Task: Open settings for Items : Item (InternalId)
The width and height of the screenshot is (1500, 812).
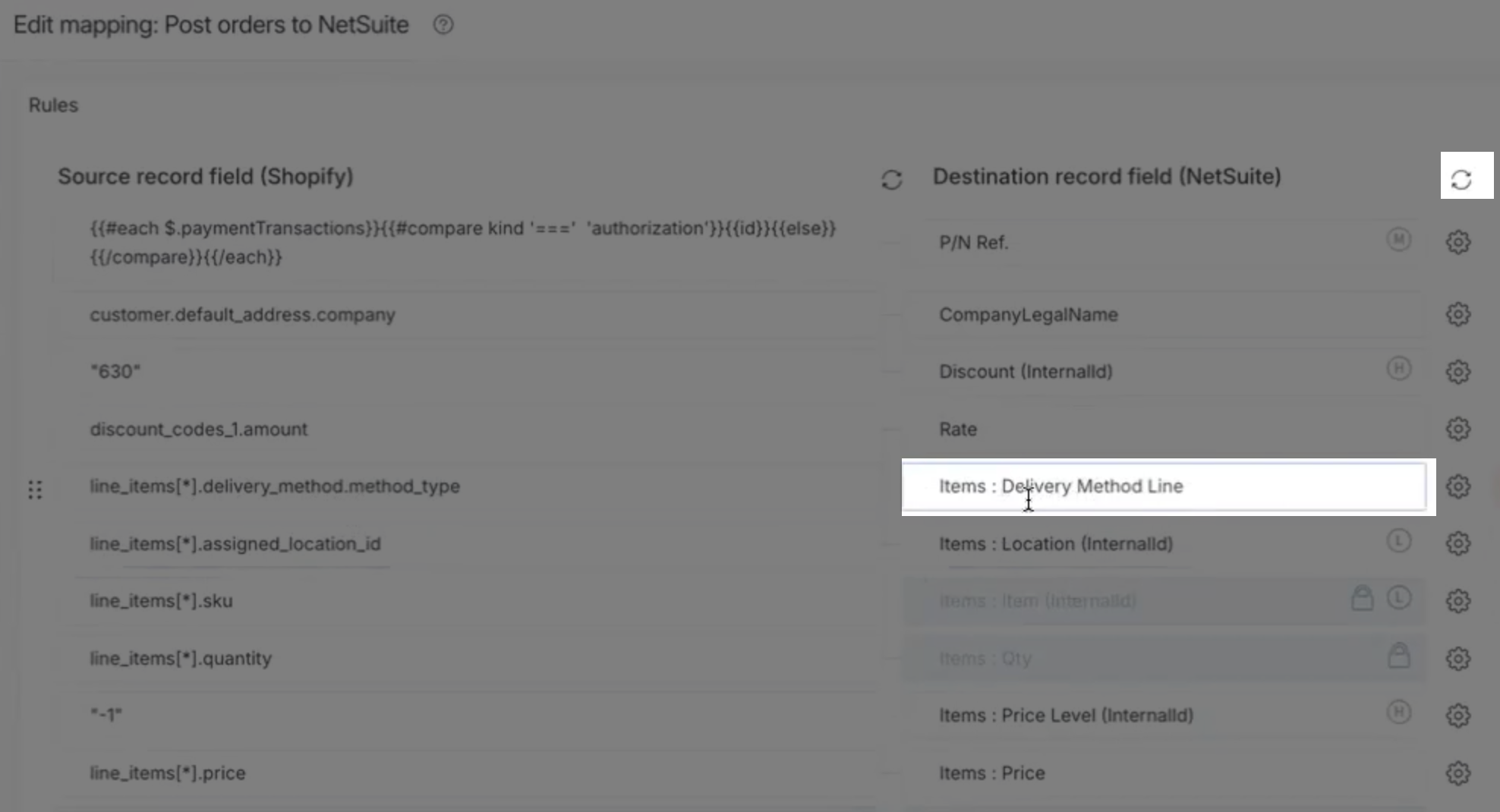Action: 1458,601
